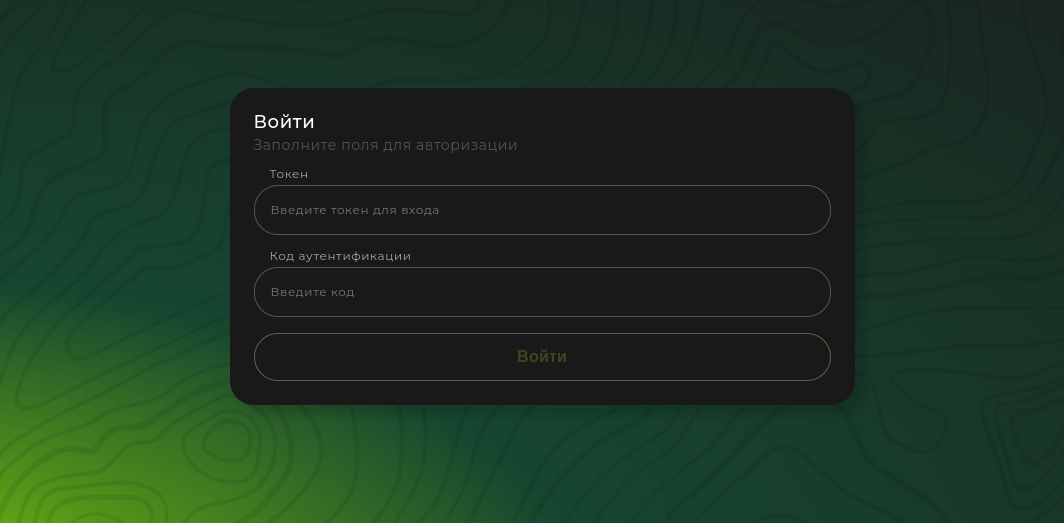Select the Войти heading at card top

coord(284,121)
